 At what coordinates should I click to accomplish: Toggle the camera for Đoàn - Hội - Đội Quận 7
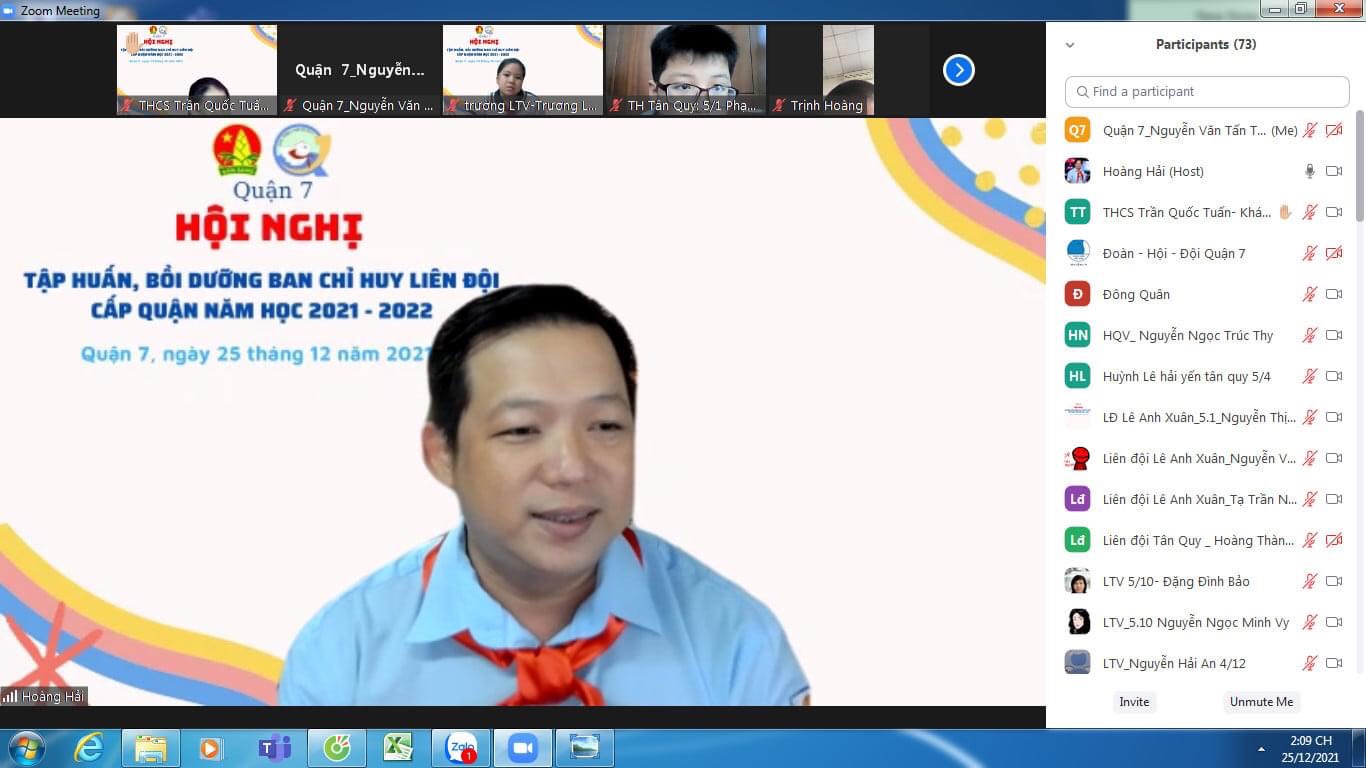(1334, 253)
